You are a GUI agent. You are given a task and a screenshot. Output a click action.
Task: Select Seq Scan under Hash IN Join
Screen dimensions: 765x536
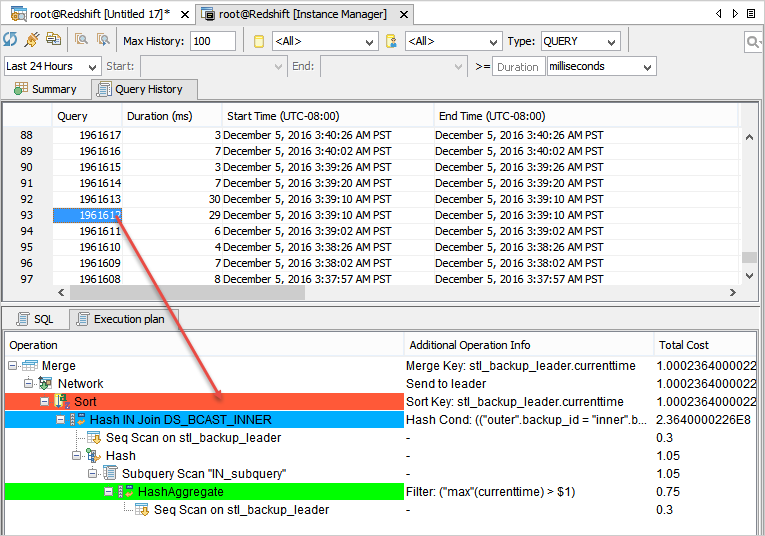pos(381,437)
